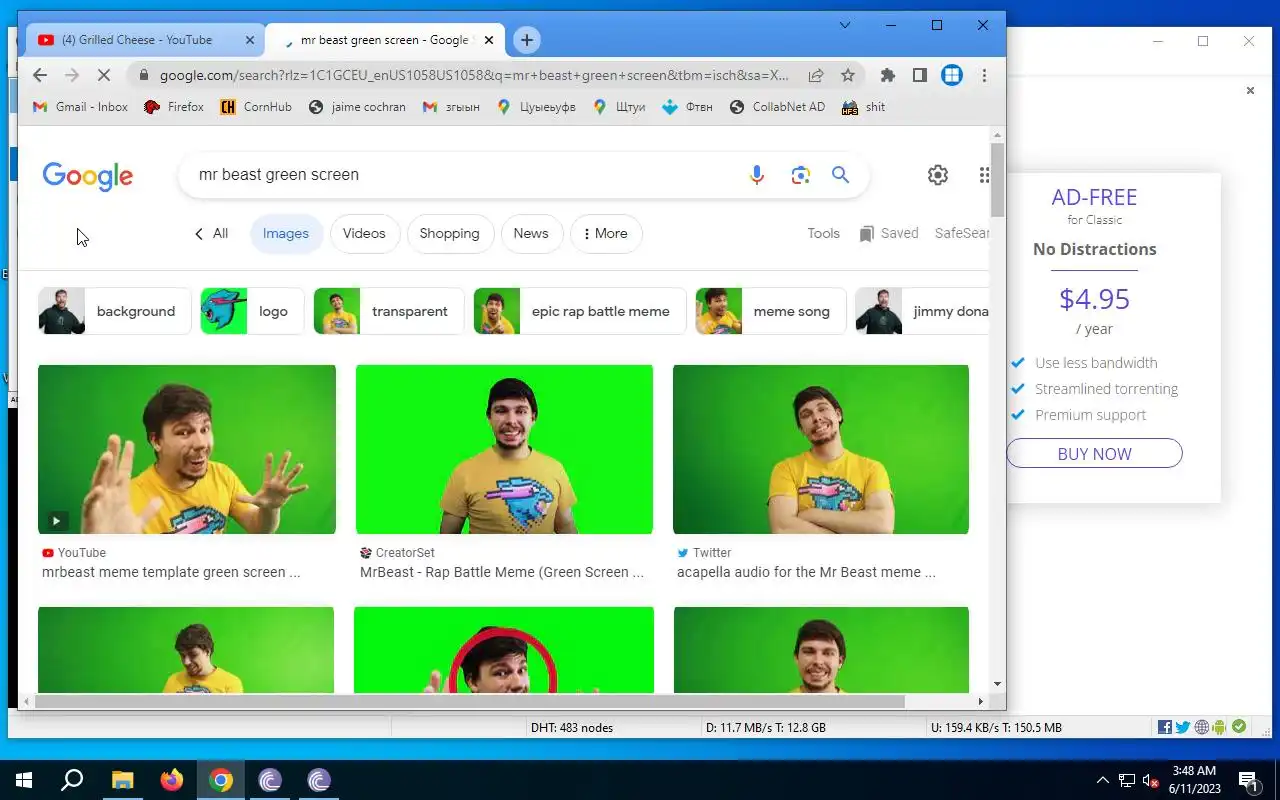Image resolution: width=1280 pixels, height=800 pixels.
Task: Stop loading the page
Action: click(104, 75)
